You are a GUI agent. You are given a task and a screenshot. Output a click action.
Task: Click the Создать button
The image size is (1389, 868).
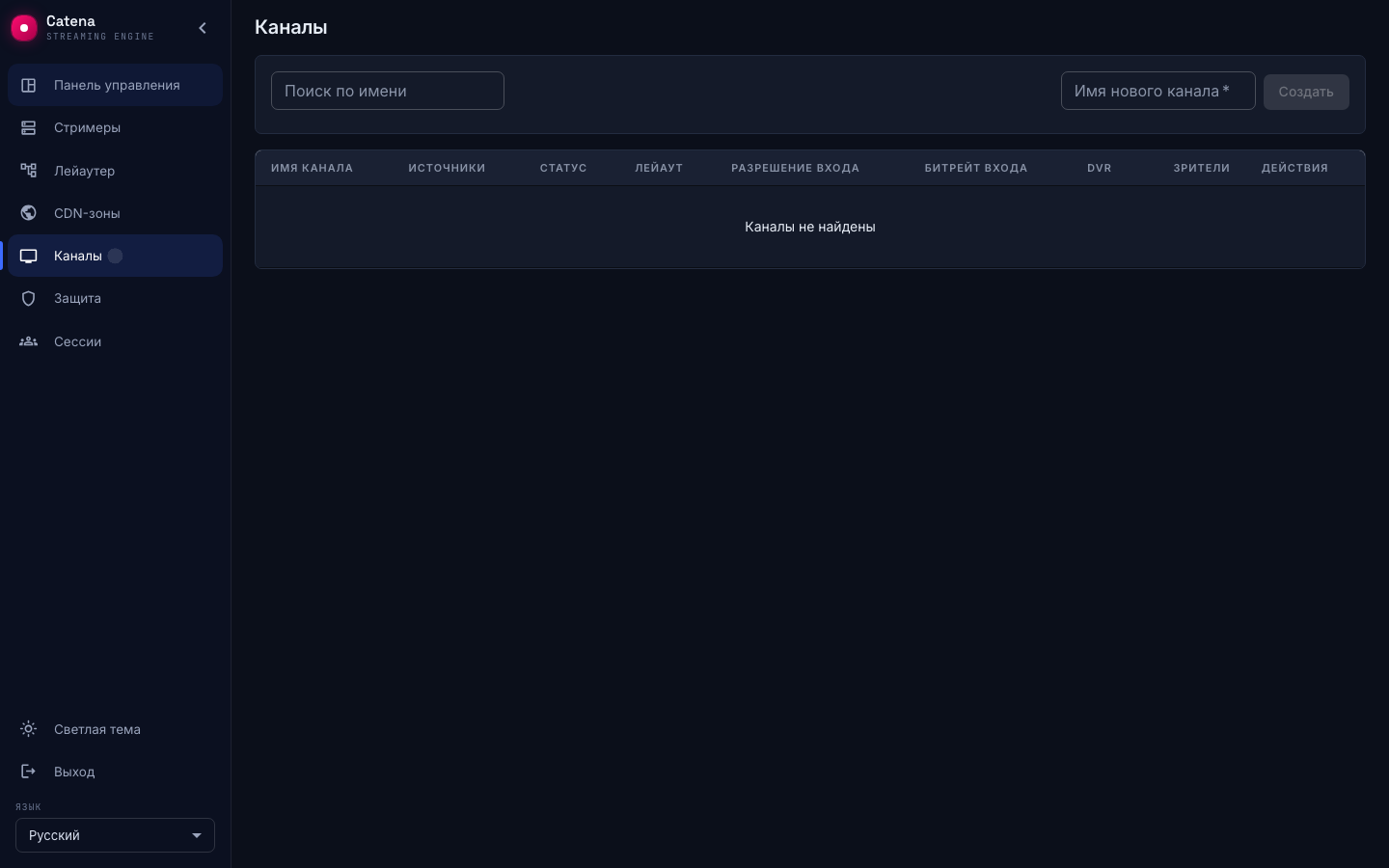pos(1306,92)
